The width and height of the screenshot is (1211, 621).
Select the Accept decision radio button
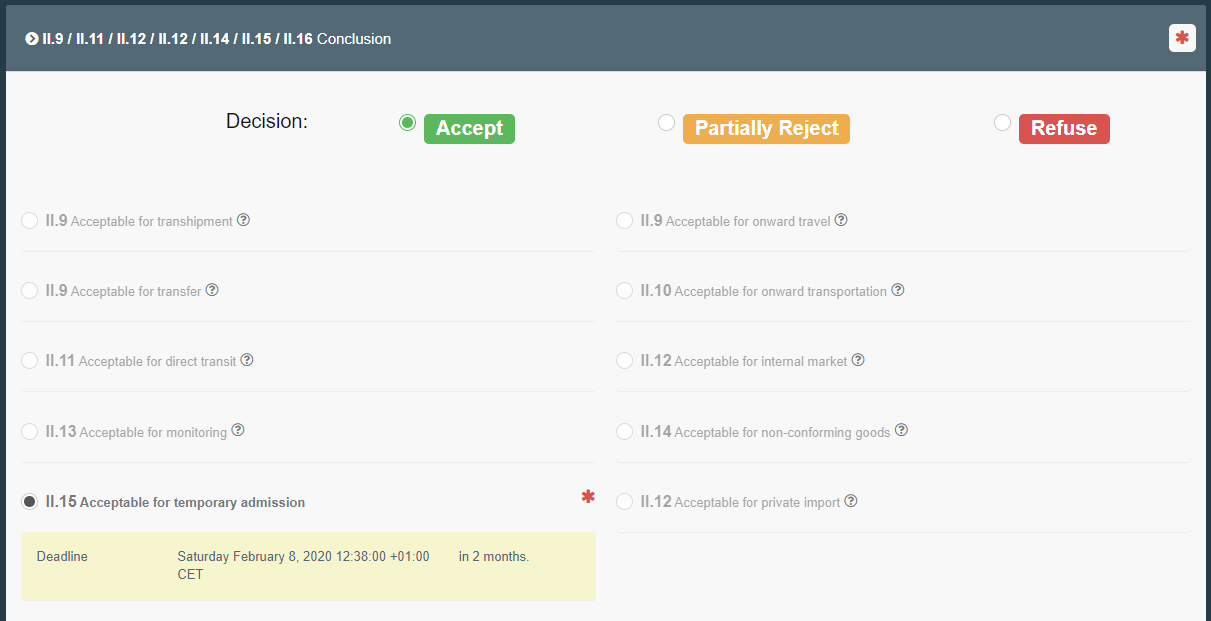407,122
